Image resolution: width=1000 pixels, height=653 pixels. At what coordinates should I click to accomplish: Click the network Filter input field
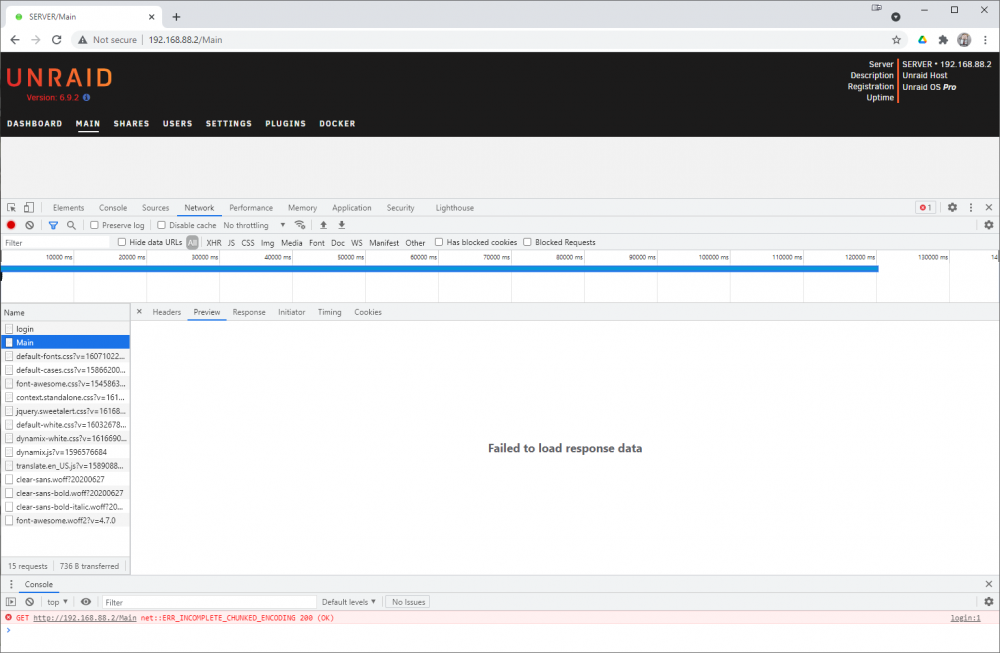coord(56,243)
